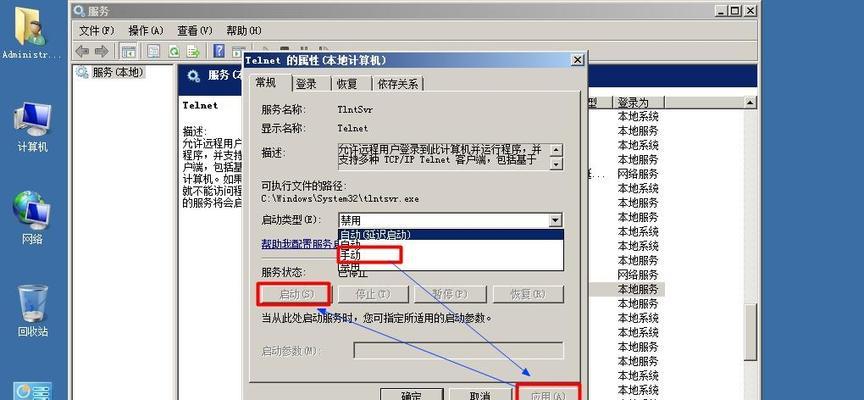The width and height of the screenshot is (864, 400).
Task: Click the 暂停(P) button
Action: coord(450,294)
